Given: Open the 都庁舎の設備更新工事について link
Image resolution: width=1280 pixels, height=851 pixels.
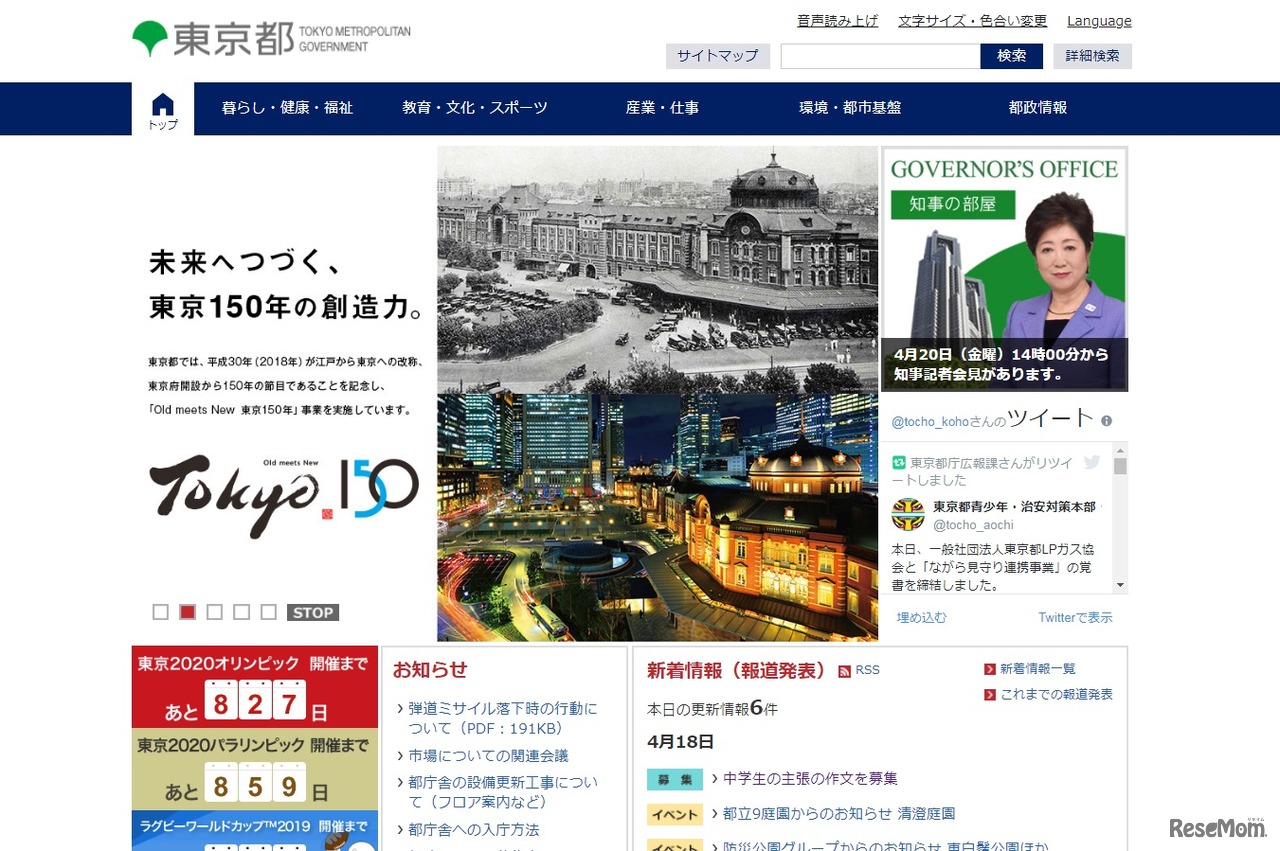Looking at the screenshot, I should click(502, 792).
